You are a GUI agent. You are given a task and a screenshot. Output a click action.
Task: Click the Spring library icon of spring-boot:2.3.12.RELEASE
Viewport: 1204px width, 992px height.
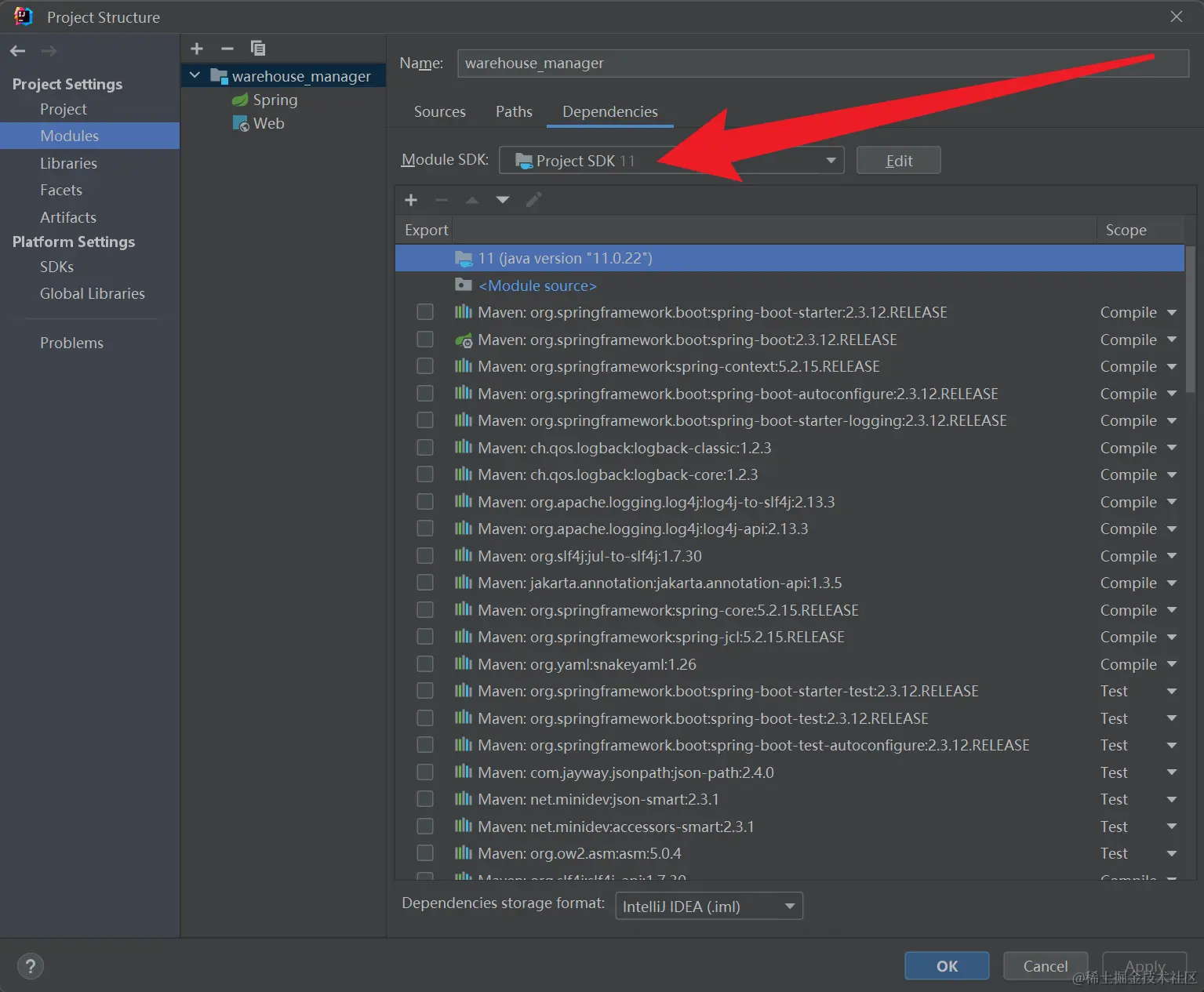[464, 340]
